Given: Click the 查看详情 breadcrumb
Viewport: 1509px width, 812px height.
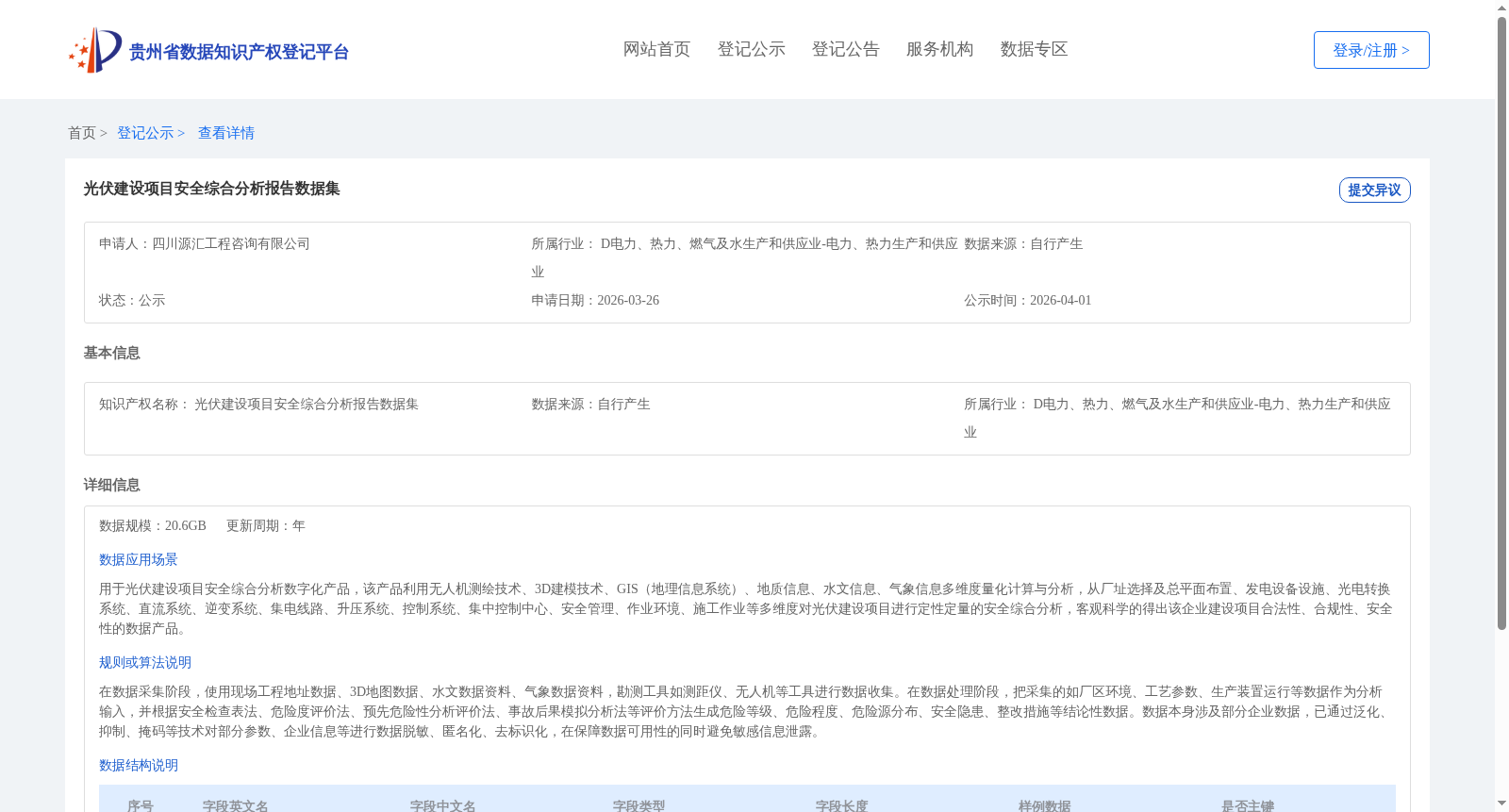Looking at the screenshot, I should click(x=226, y=133).
